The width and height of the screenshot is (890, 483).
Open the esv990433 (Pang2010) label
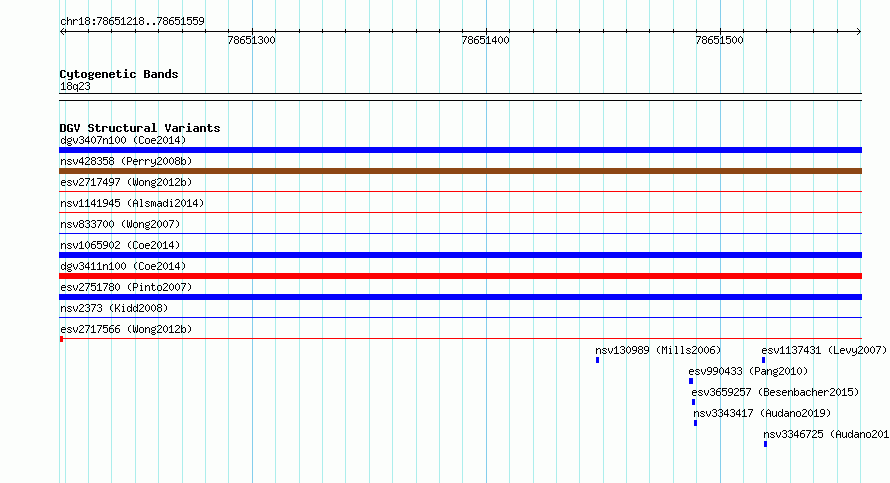(748, 371)
